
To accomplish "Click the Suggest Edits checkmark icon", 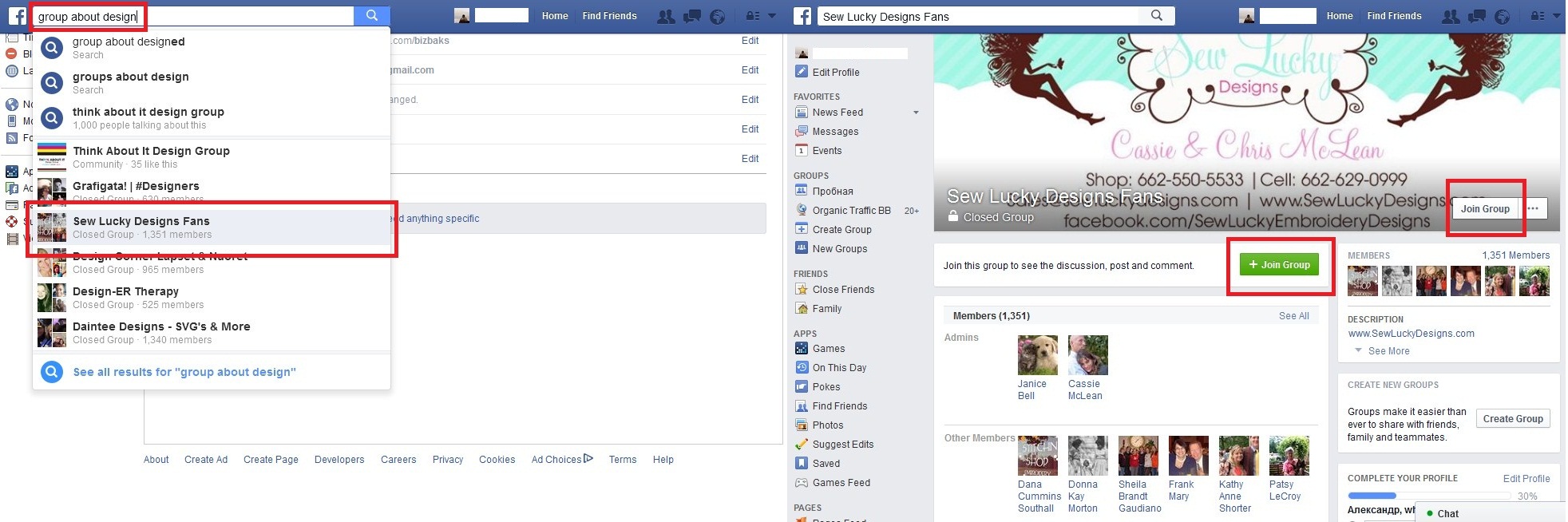I will tap(802, 445).
